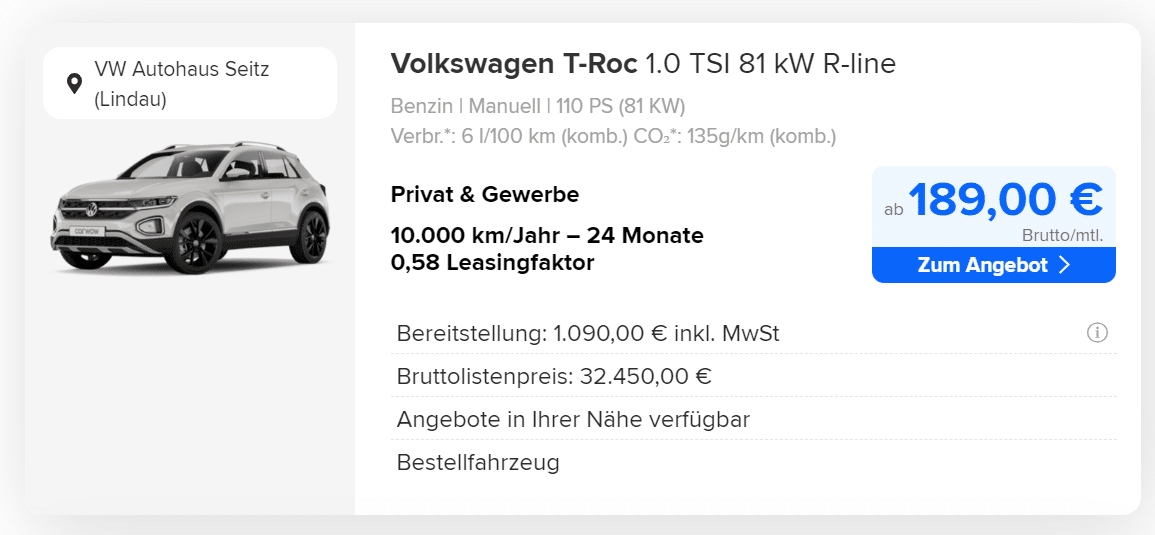Click the 189,00 € price
This screenshot has width=1155, height=535.
(x=1005, y=199)
